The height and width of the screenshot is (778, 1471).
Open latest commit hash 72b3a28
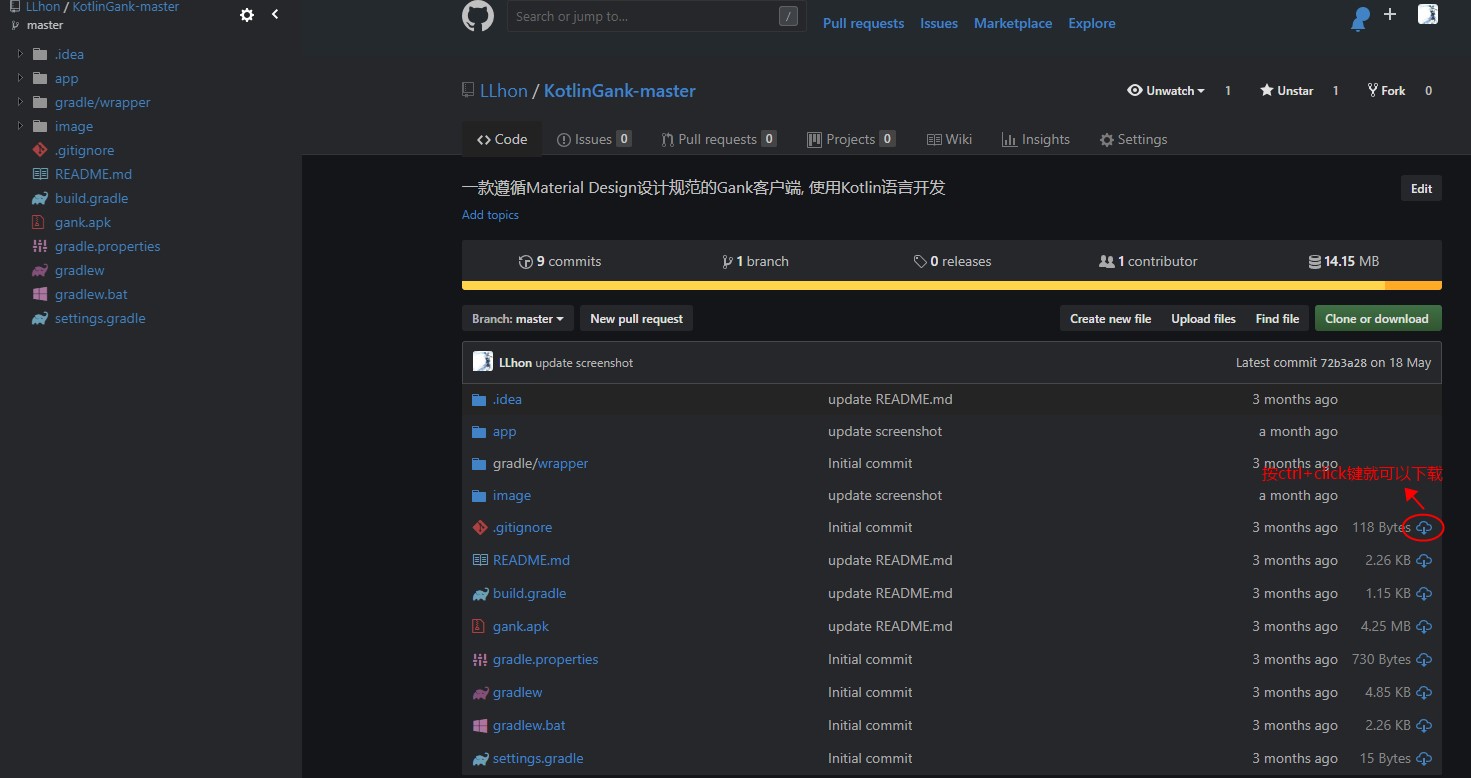[x=1343, y=363]
